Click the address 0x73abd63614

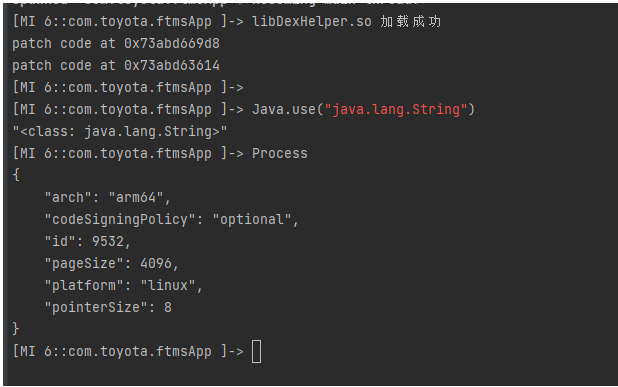tap(172, 65)
